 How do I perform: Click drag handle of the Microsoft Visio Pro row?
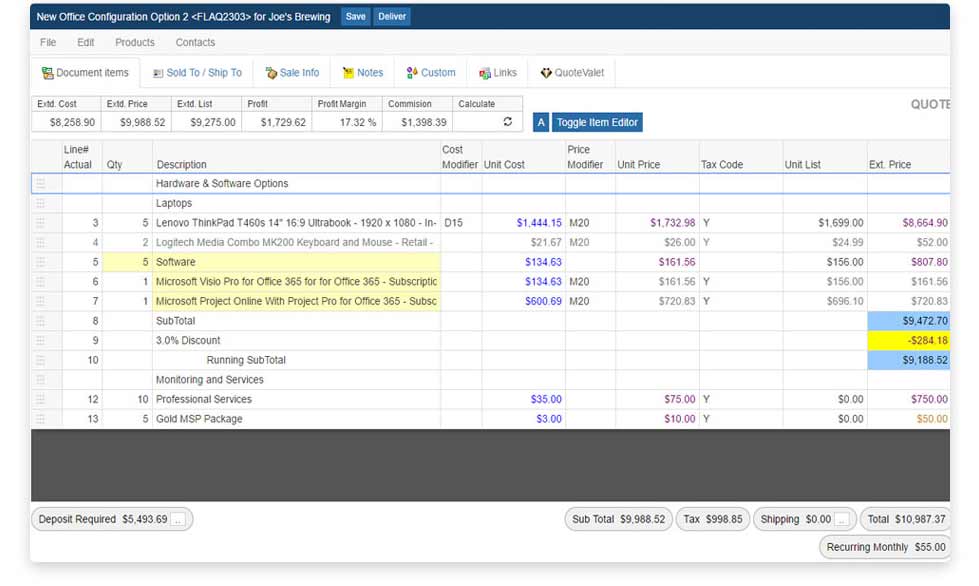coord(41,281)
